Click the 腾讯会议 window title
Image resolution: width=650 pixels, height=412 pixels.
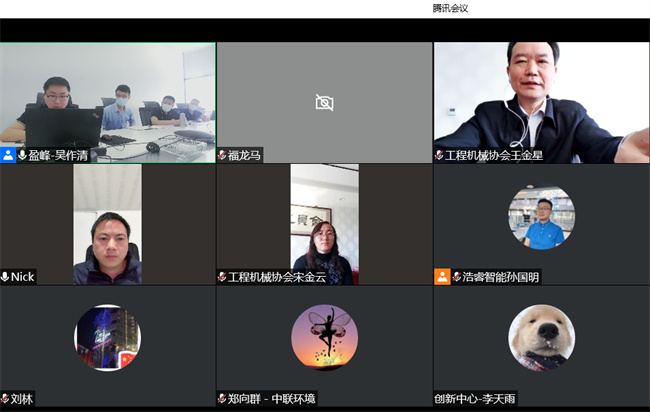[x=450, y=8]
